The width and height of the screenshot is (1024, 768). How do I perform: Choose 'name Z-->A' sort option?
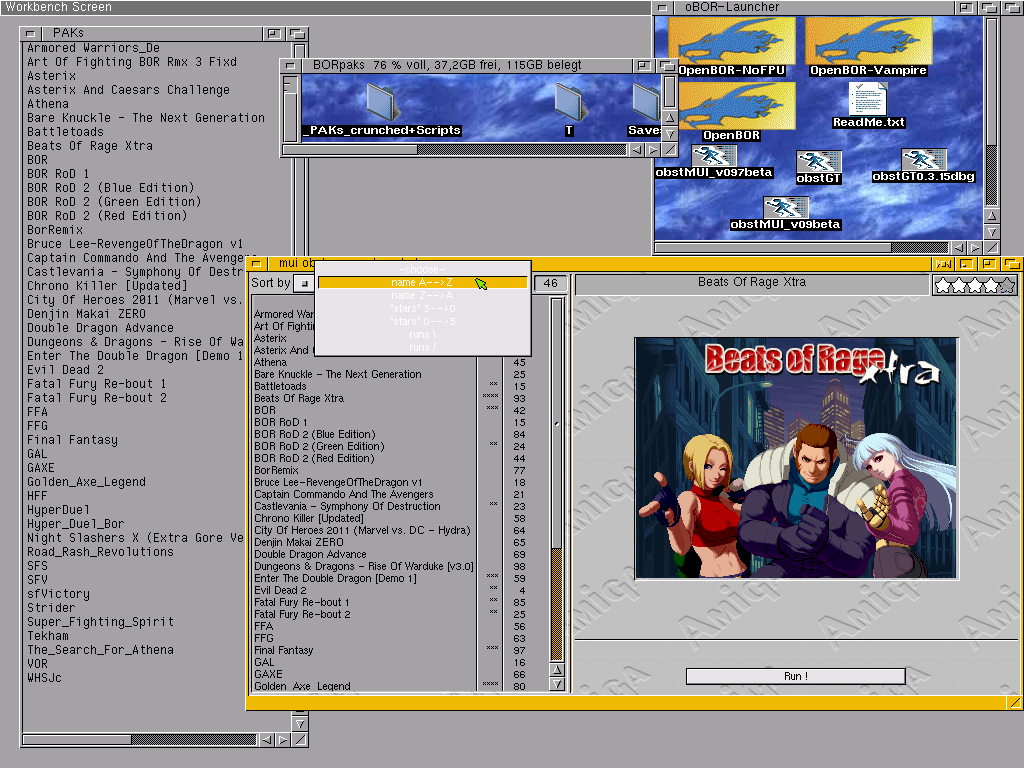[421, 296]
